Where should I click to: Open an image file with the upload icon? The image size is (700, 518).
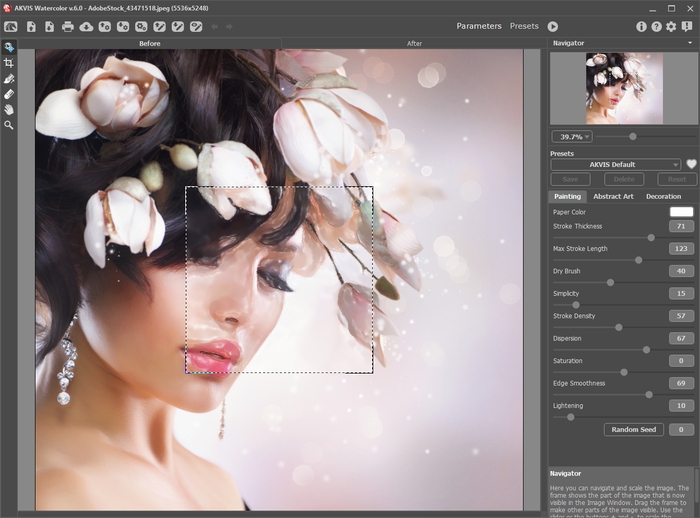click(x=31, y=27)
